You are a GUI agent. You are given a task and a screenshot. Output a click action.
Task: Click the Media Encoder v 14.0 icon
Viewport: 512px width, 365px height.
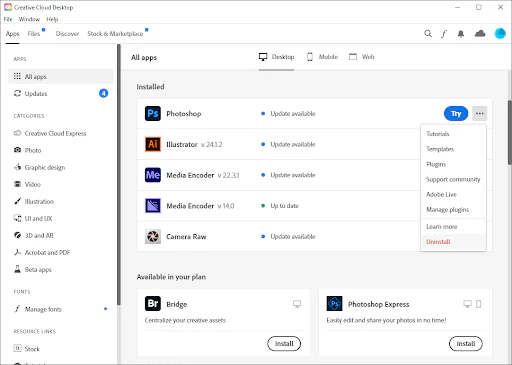(153, 206)
